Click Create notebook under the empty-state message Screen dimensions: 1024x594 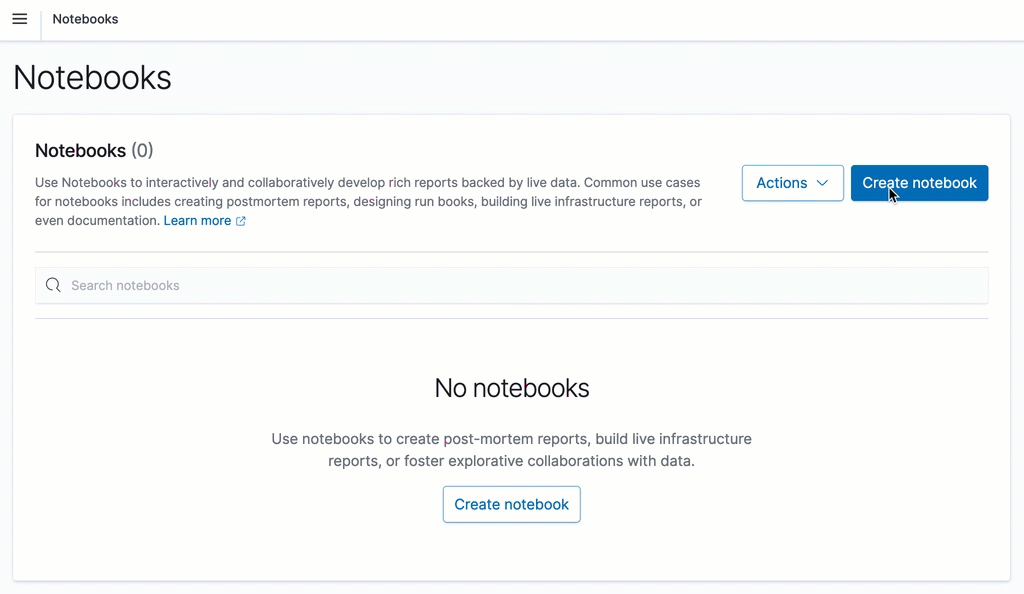point(511,504)
